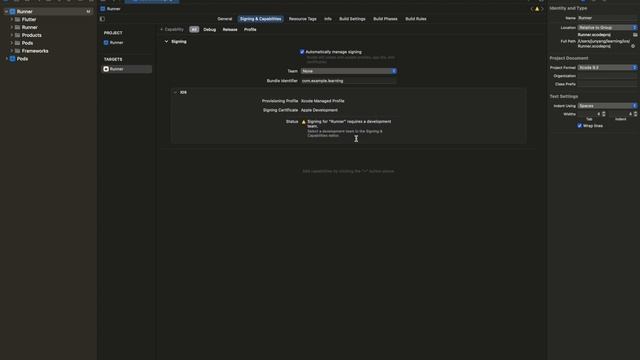This screenshot has width=640, height=360.
Task: Select the Release configuration filter
Action: 230,29
